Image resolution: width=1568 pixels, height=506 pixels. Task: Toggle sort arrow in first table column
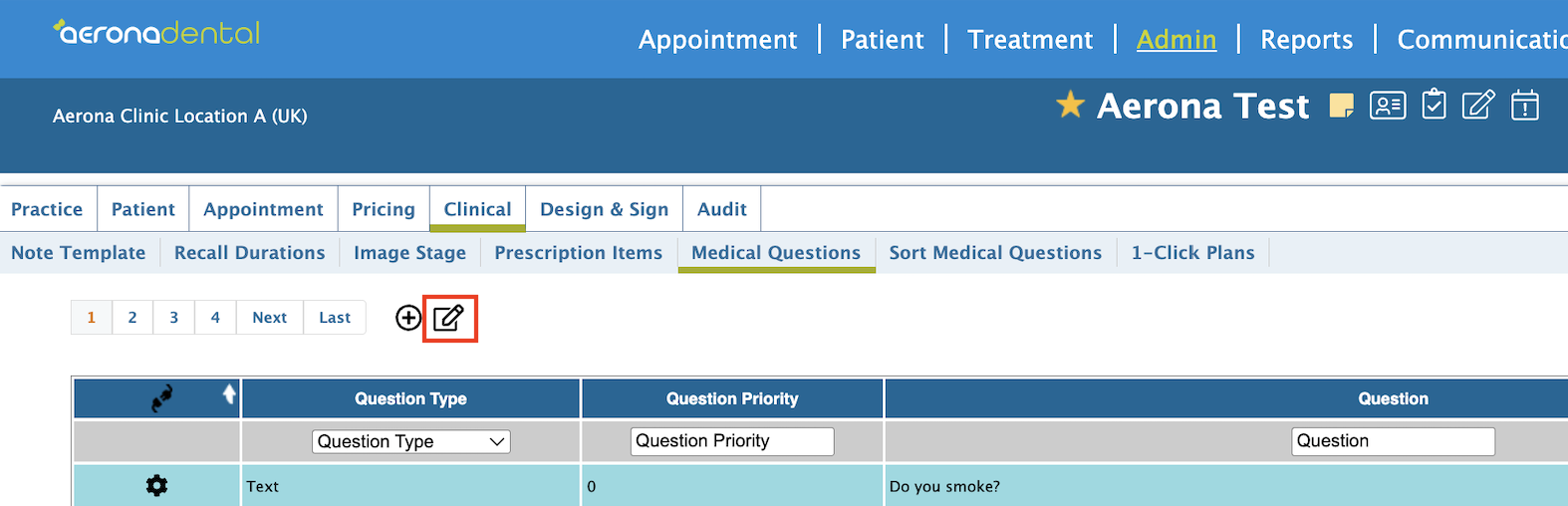(229, 394)
